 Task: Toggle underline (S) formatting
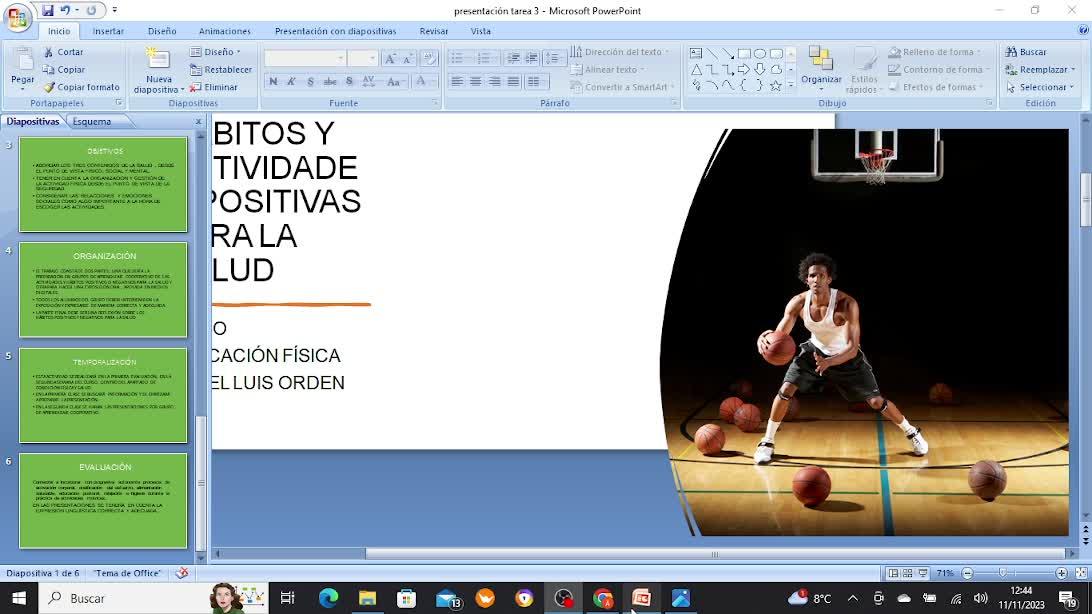[x=310, y=82]
